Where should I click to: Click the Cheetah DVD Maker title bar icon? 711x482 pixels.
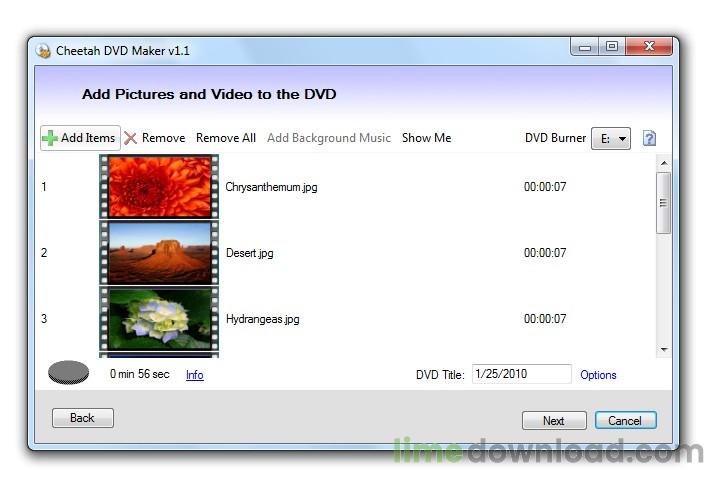click(x=44, y=51)
